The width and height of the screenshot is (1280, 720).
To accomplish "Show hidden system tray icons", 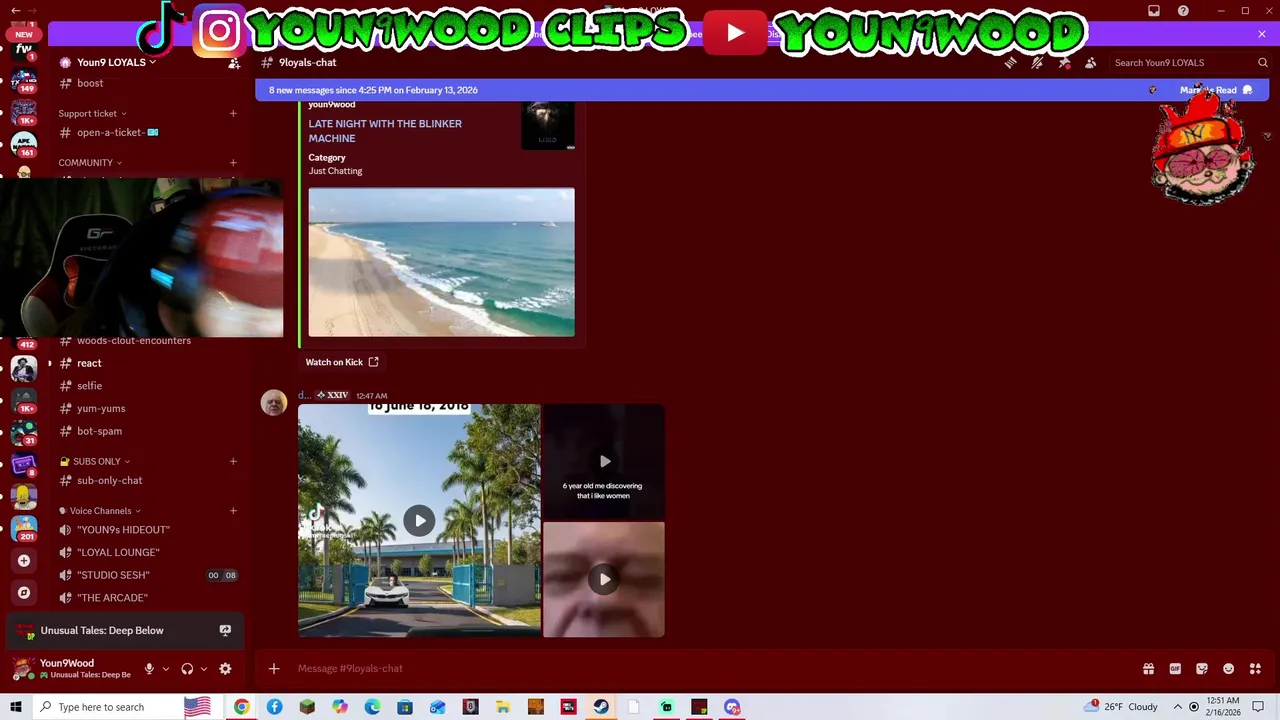I will pyautogui.click(x=1178, y=707).
